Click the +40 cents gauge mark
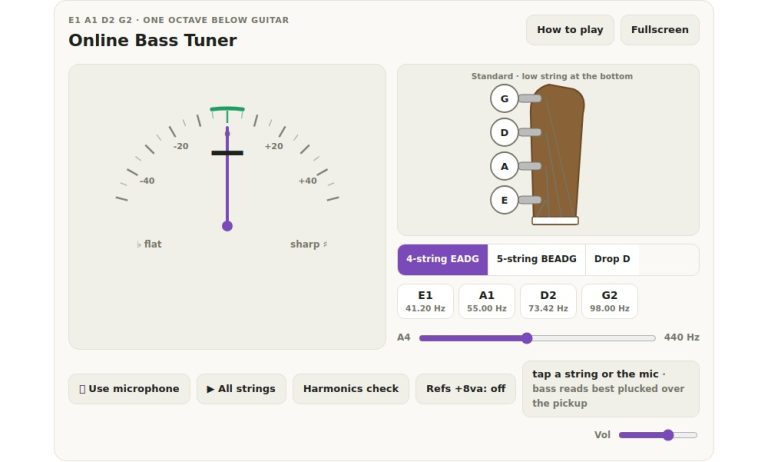768x462 pixels. [x=308, y=181]
